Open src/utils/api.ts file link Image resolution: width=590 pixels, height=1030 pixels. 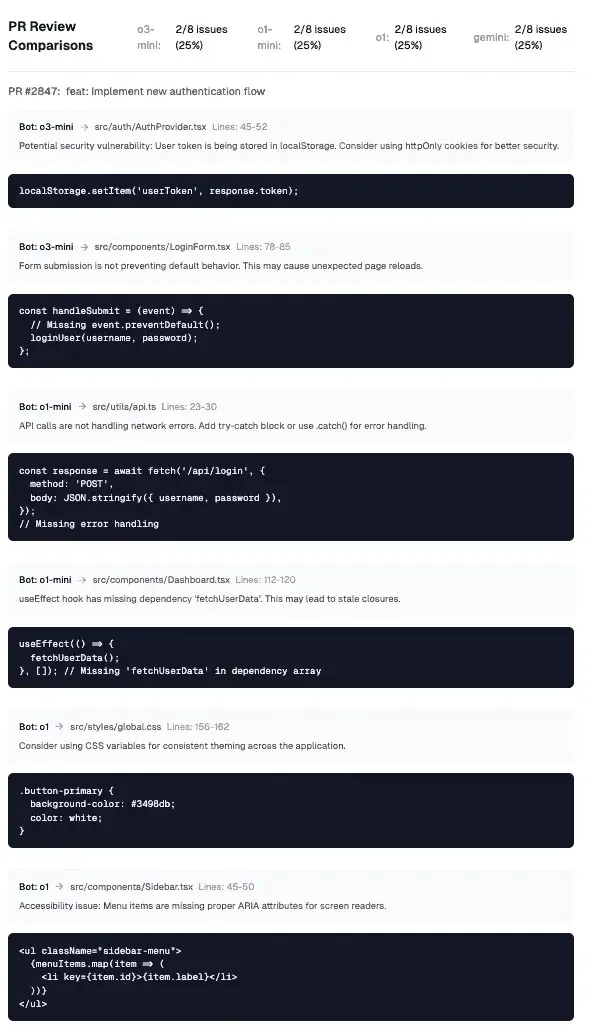[x=124, y=407]
